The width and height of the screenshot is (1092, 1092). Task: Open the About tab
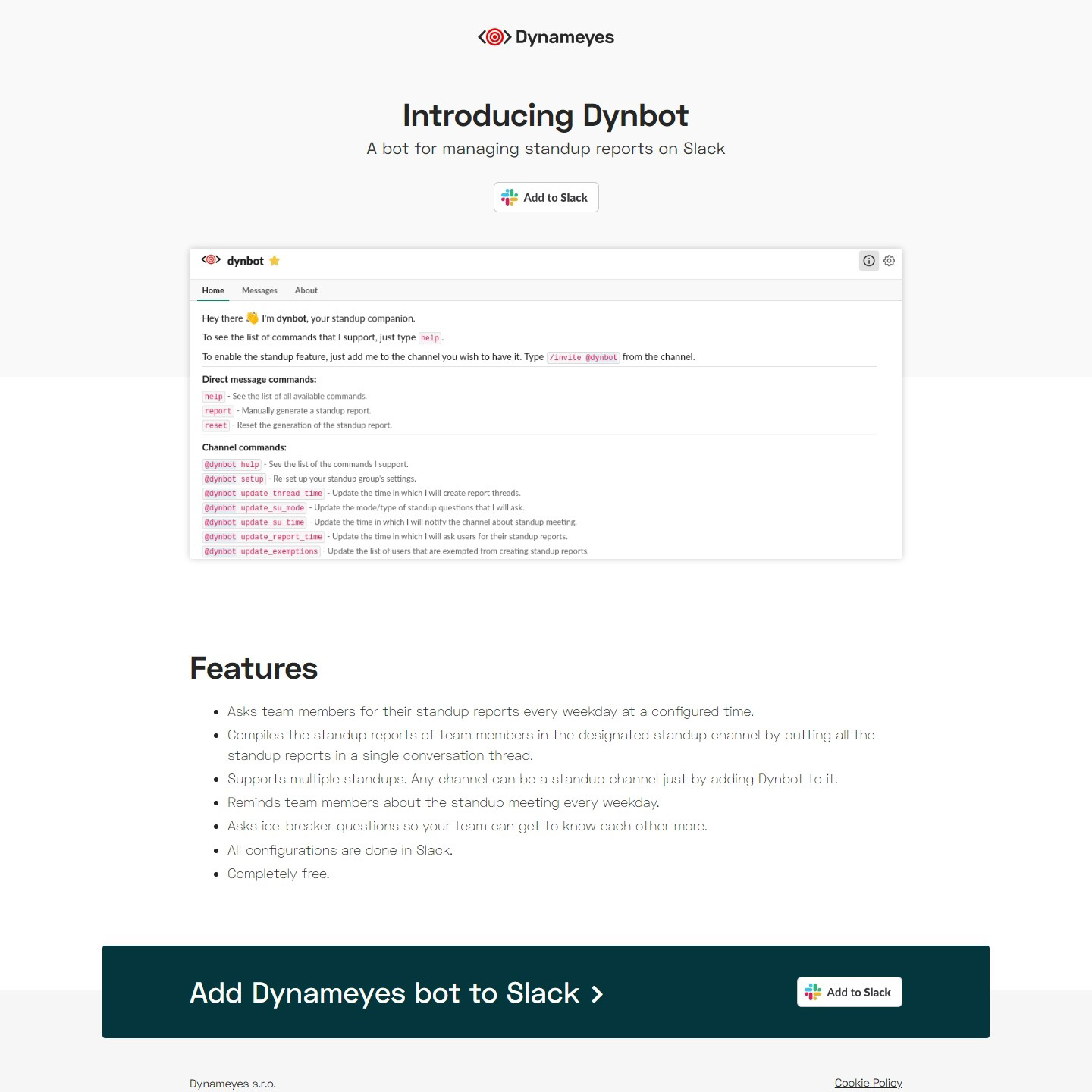click(x=306, y=290)
